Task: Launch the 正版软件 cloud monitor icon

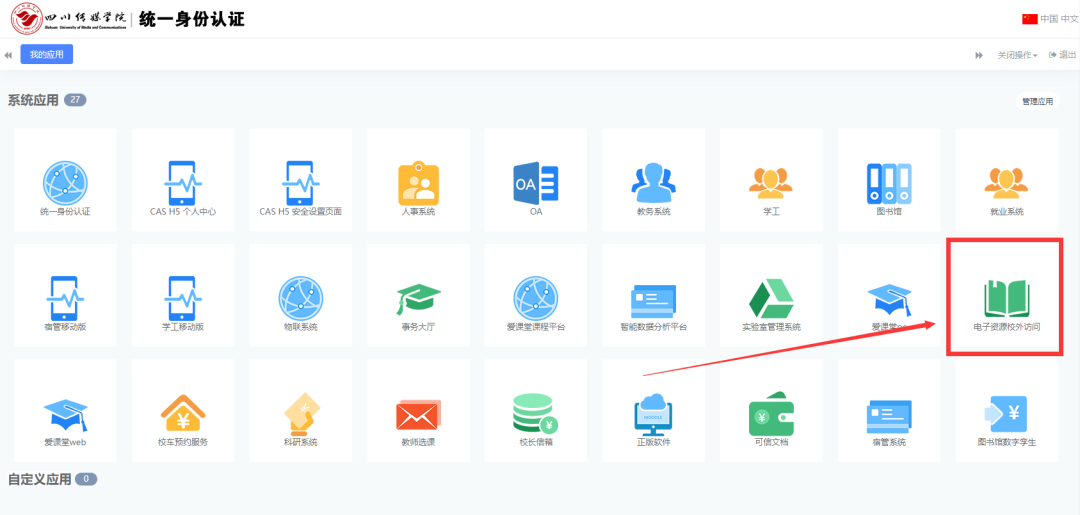Action: coord(653,413)
